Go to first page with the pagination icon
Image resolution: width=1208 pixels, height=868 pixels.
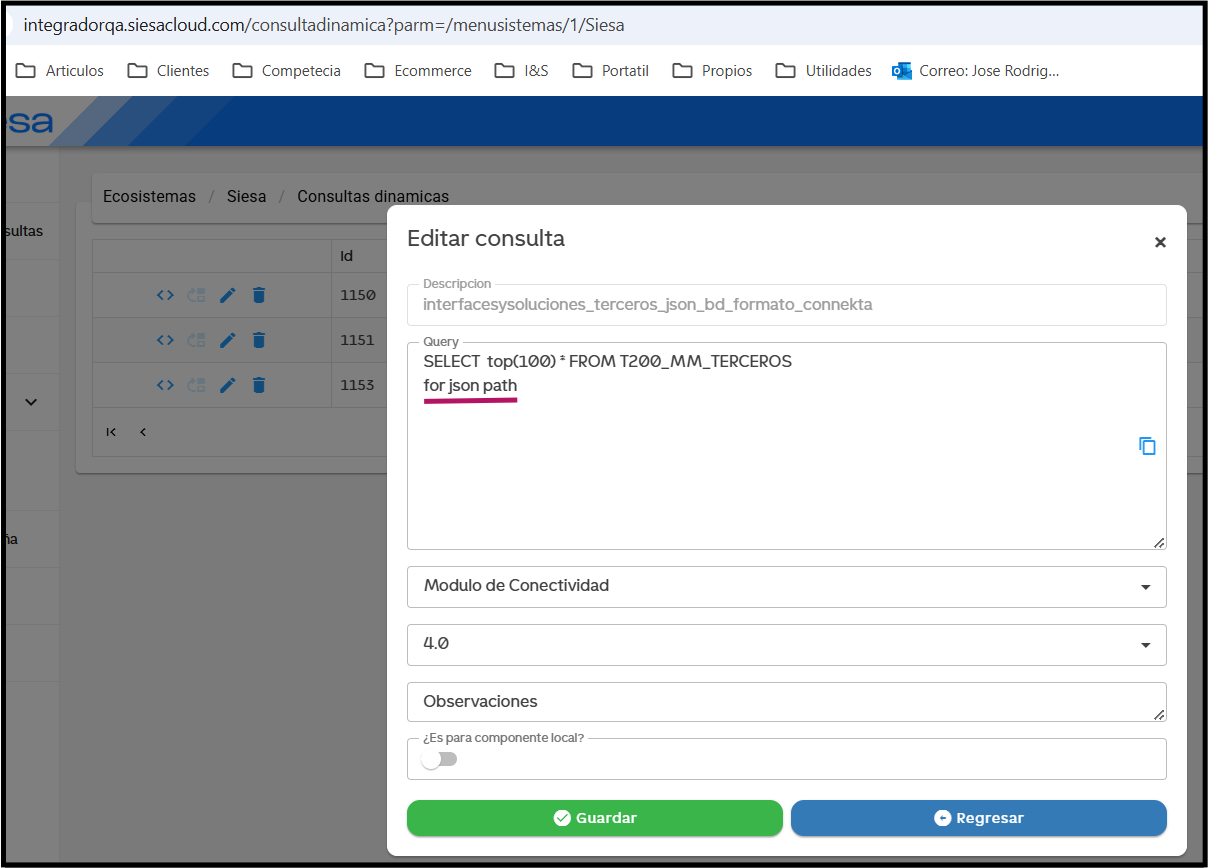pos(110,432)
